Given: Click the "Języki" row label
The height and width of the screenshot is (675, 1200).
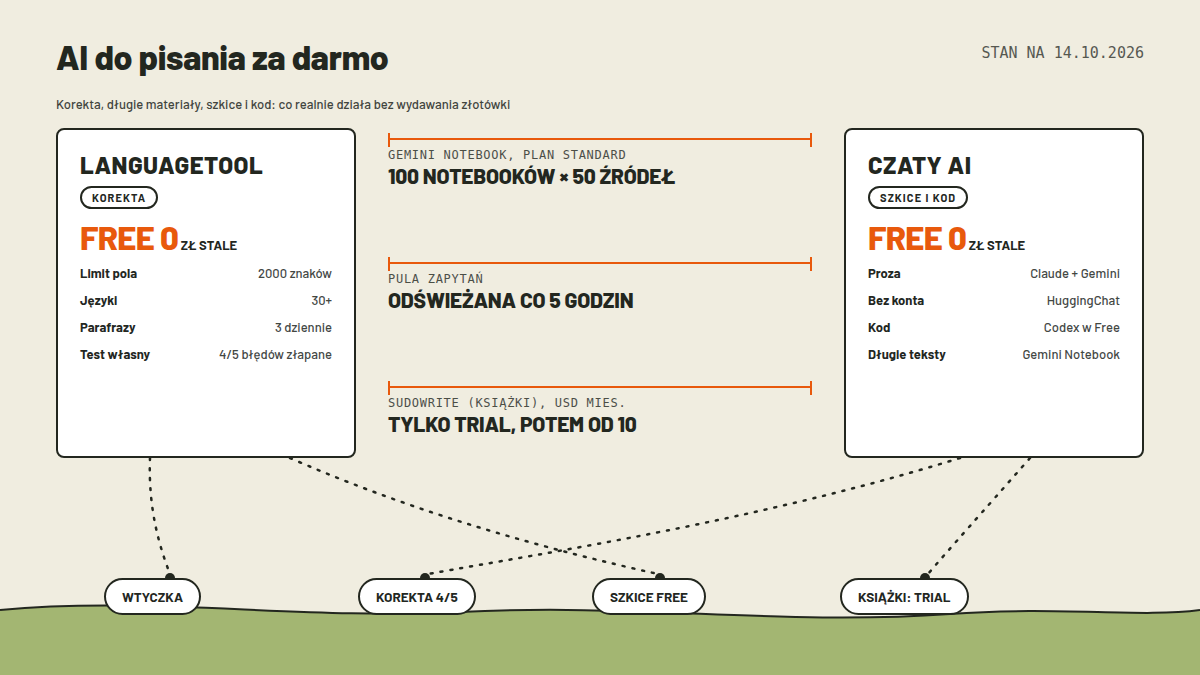Looking at the screenshot, I should [99, 300].
